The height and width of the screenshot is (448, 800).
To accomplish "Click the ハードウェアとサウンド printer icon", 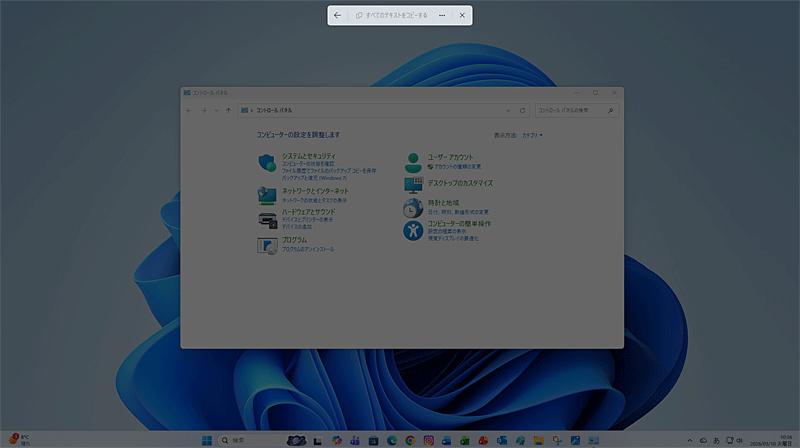I will 267,220.
